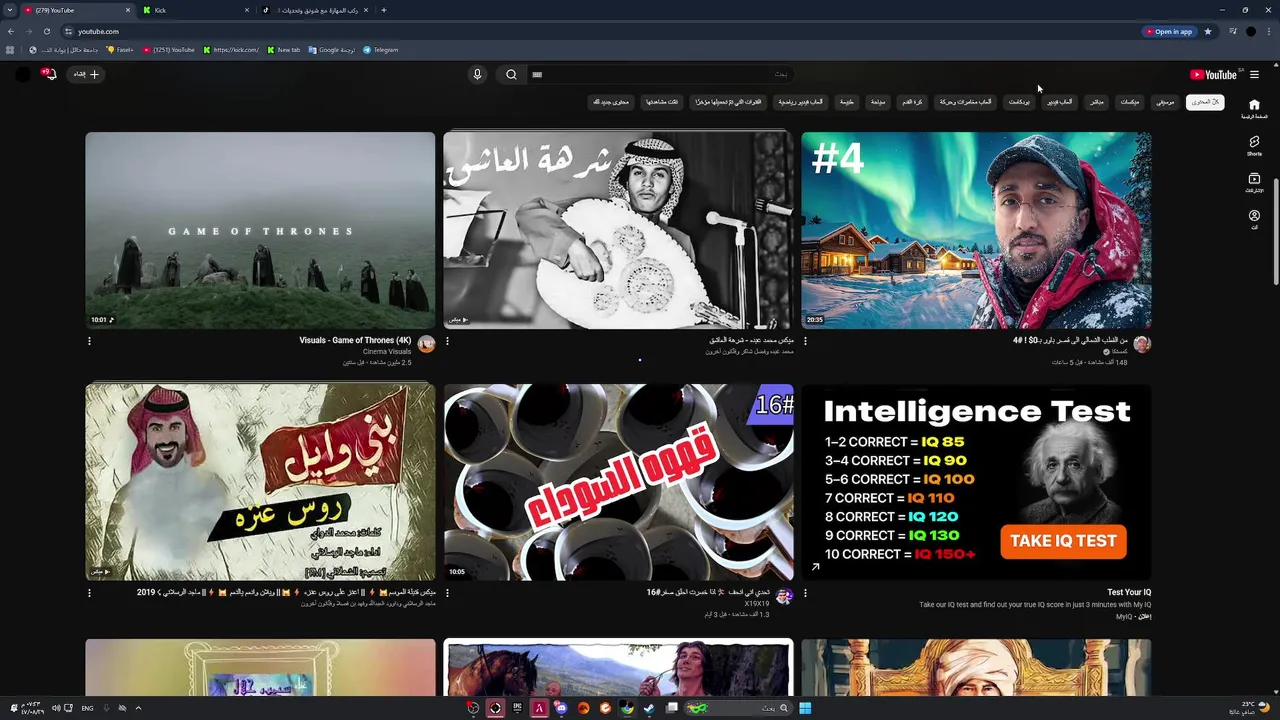Open the Cinema Visuals channel link
This screenshot has height=720, width=1280.
[x=387, y=351]
